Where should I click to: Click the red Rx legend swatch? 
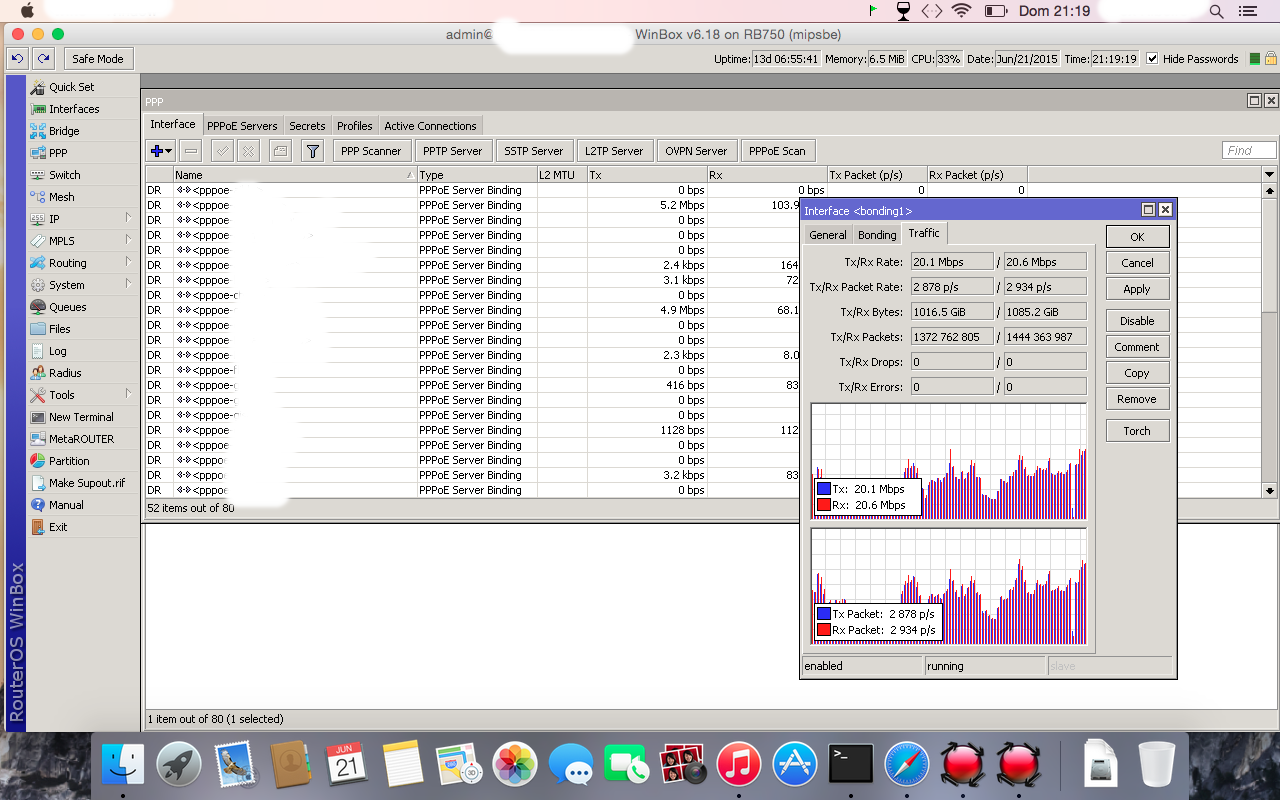824,505
